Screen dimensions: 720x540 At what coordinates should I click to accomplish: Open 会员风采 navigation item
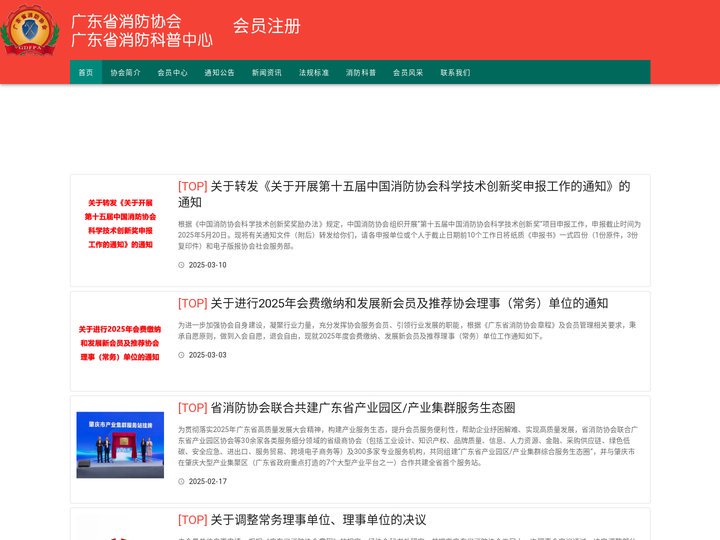408,72
